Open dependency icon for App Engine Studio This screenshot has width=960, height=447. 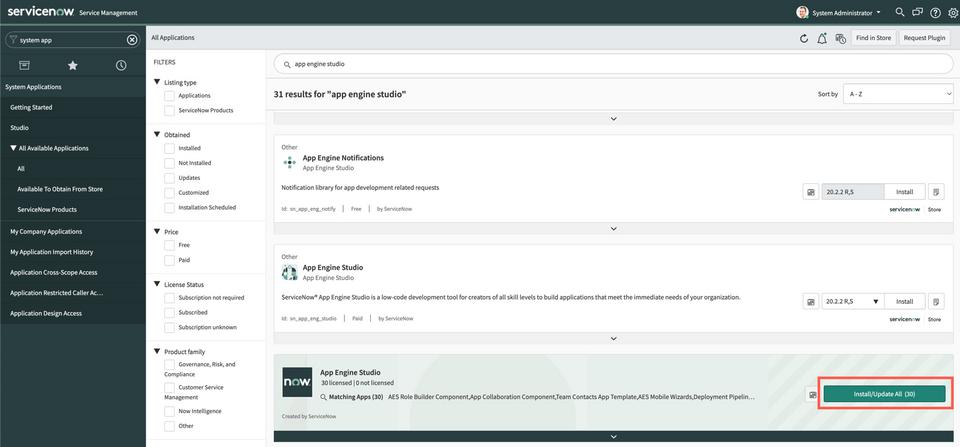(811, 301)
